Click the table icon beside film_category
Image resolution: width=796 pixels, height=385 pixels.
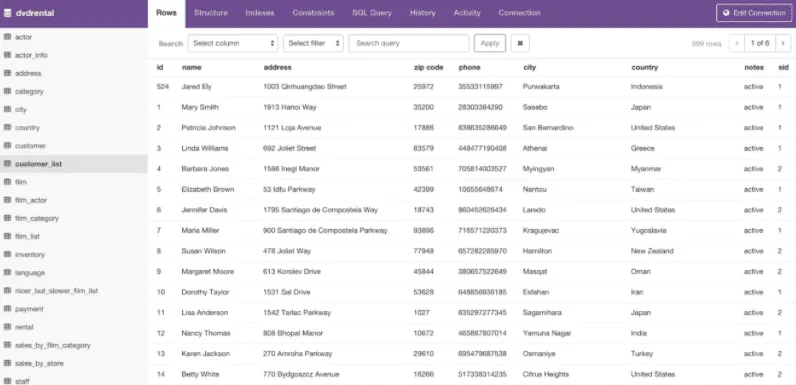coord(8,218)
